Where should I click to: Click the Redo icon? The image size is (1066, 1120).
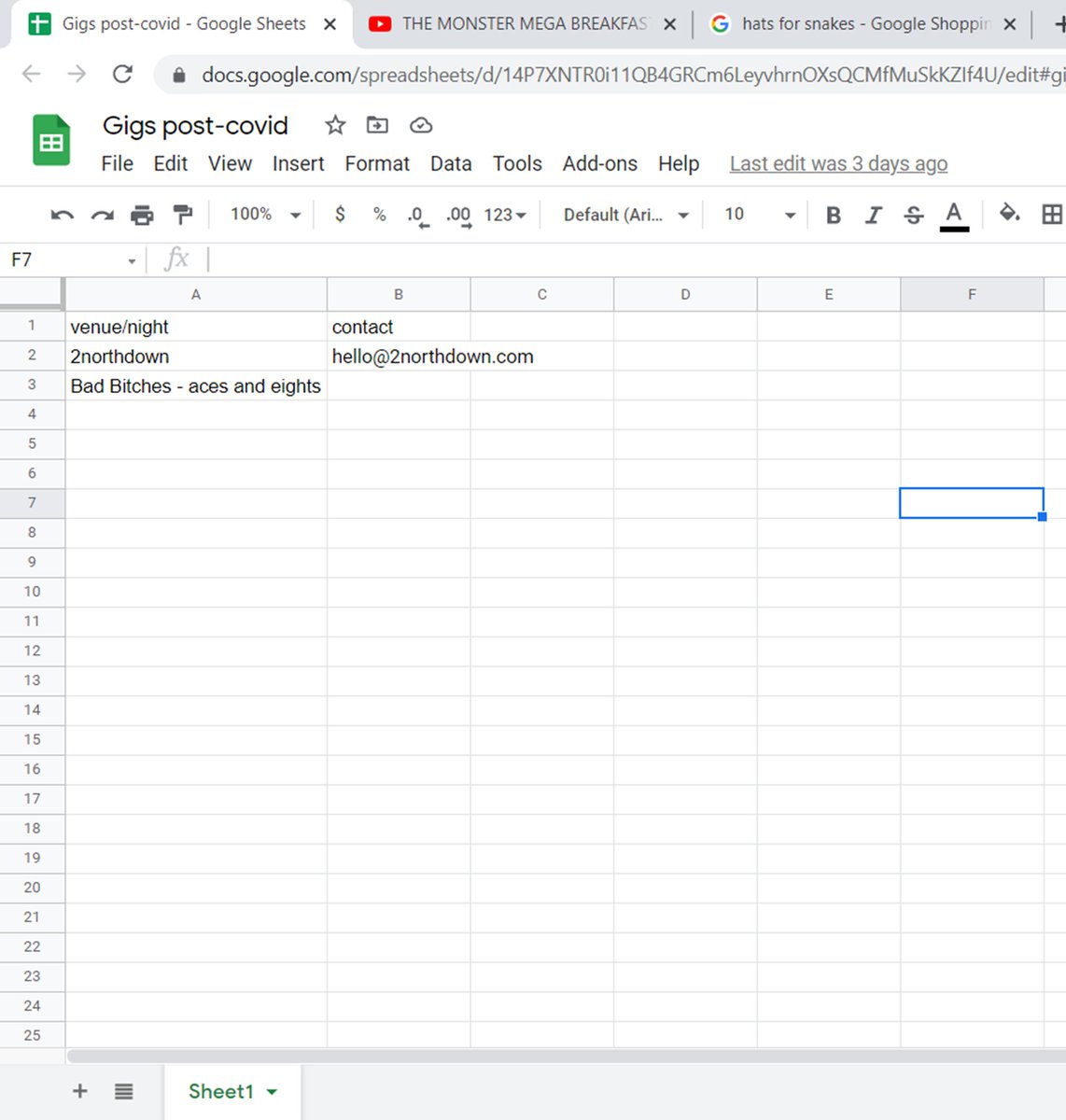click(102, 214)
